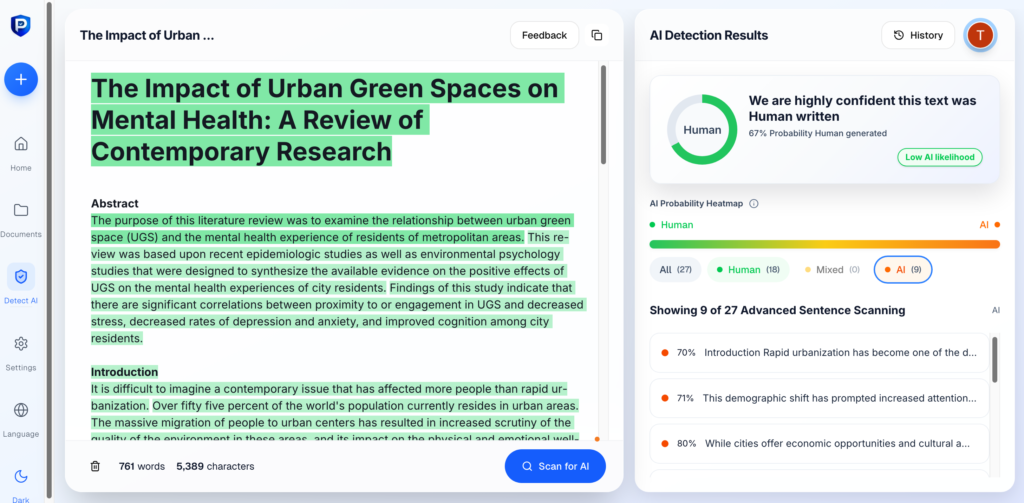Click the AI probability heatmap gradient bar
1024x503 pixels.
pos(824,244)
